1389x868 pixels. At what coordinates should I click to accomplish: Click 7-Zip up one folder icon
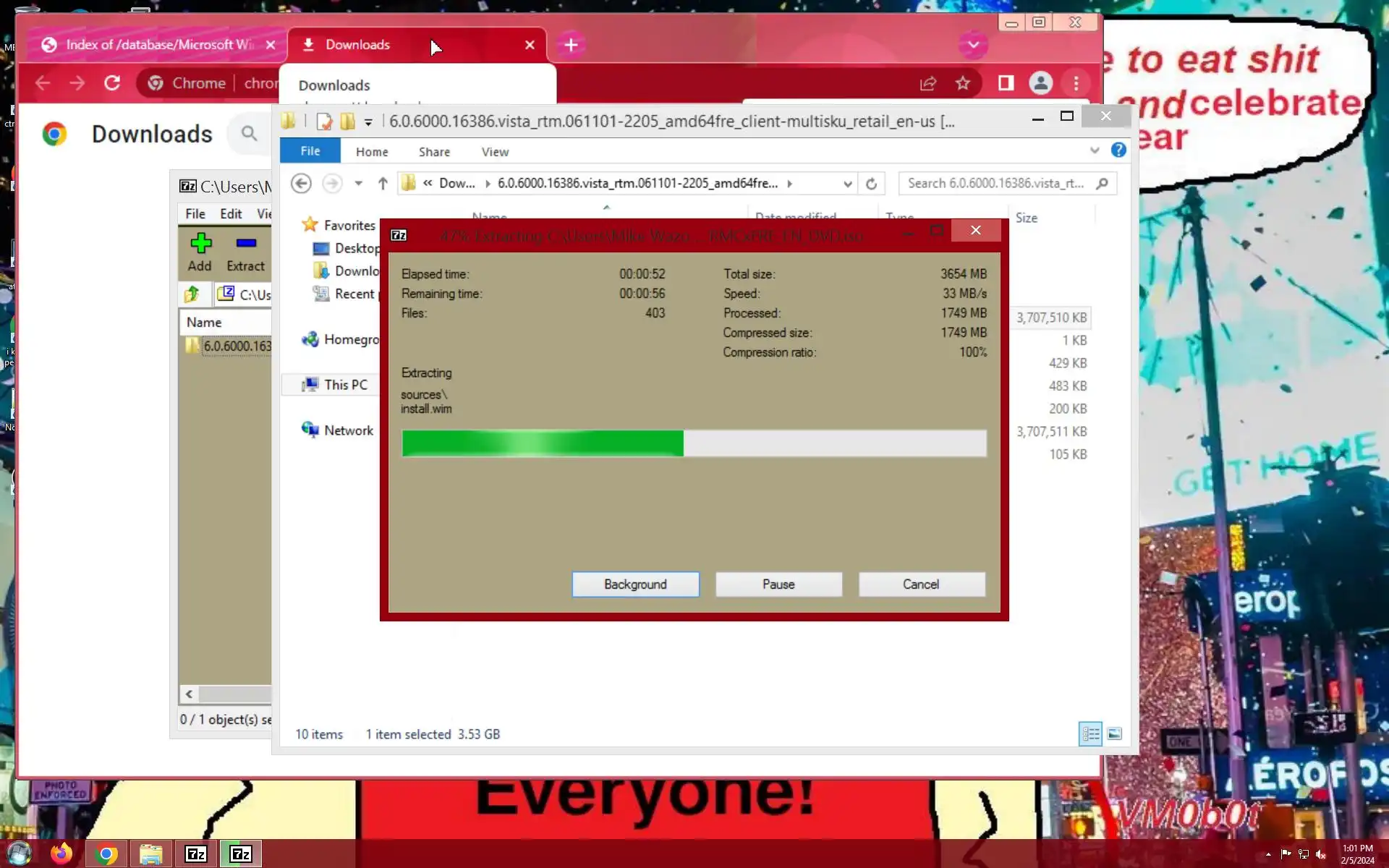tap(192, 294)
